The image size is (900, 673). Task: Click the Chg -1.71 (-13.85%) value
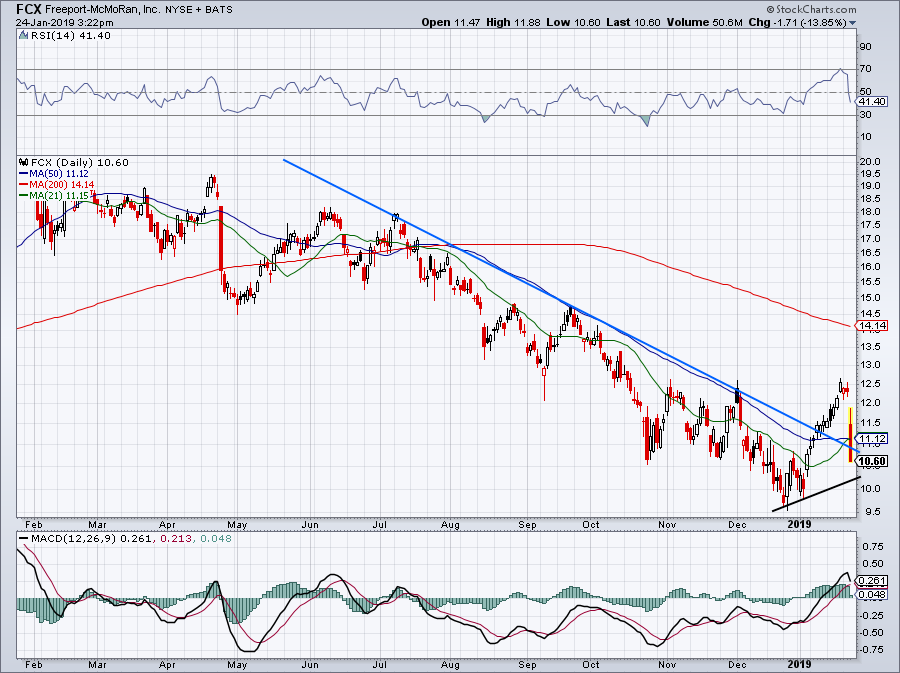click(x=797, y=22)
